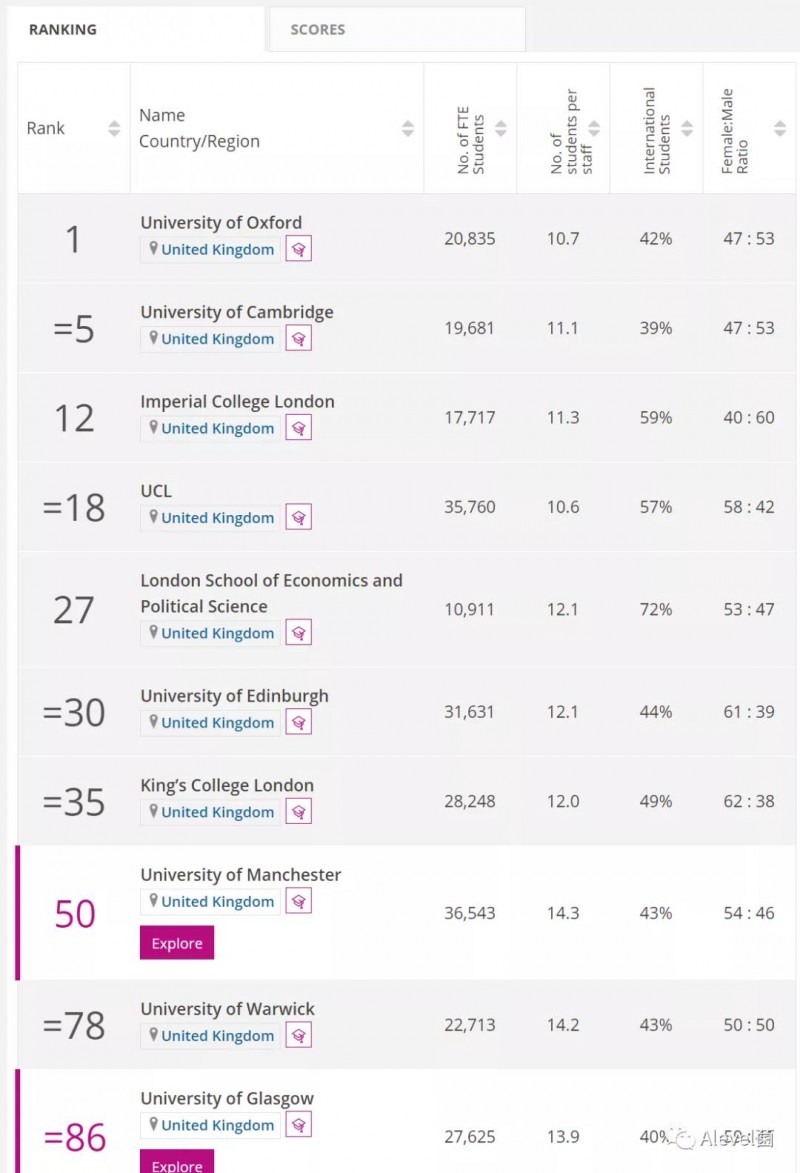Click the graduation cap icon under UCL
800x1173 pixels.
[299, 518]
